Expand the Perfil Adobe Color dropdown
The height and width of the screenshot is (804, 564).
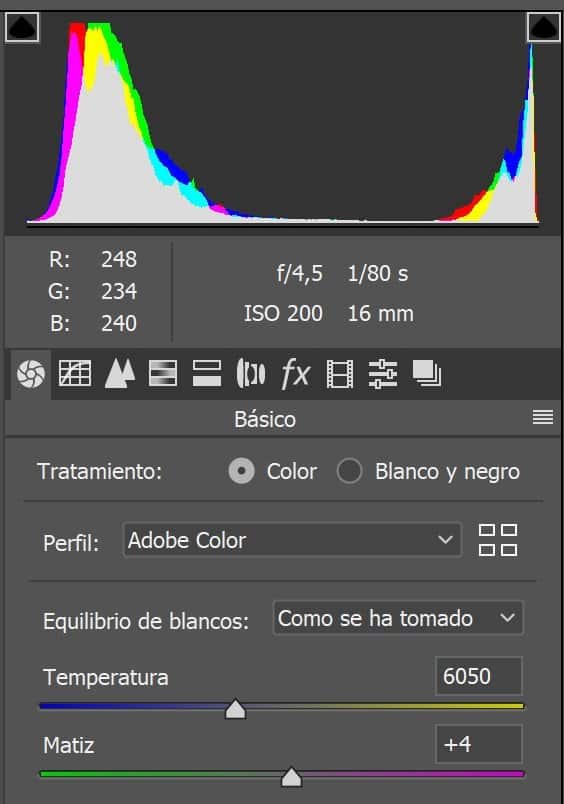(x=292, y=540)
